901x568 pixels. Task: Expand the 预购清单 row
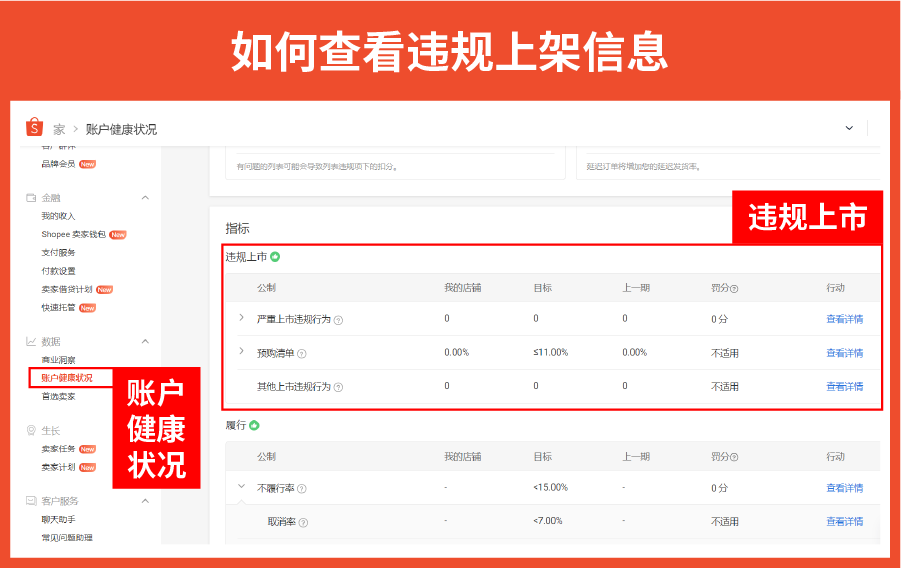click(241, 351)
